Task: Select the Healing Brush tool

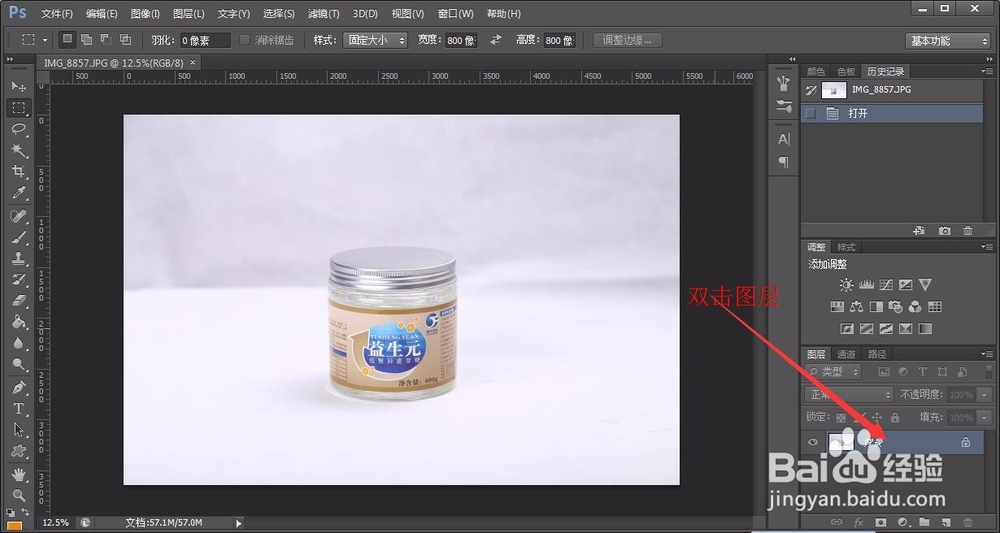Action: coord(18,217)
